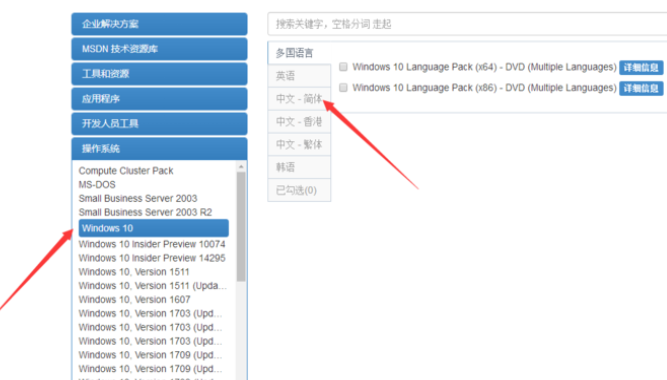Click the OS list scroll-up arrow
This screenshot has height=380, width=667.
coord(241,166)
